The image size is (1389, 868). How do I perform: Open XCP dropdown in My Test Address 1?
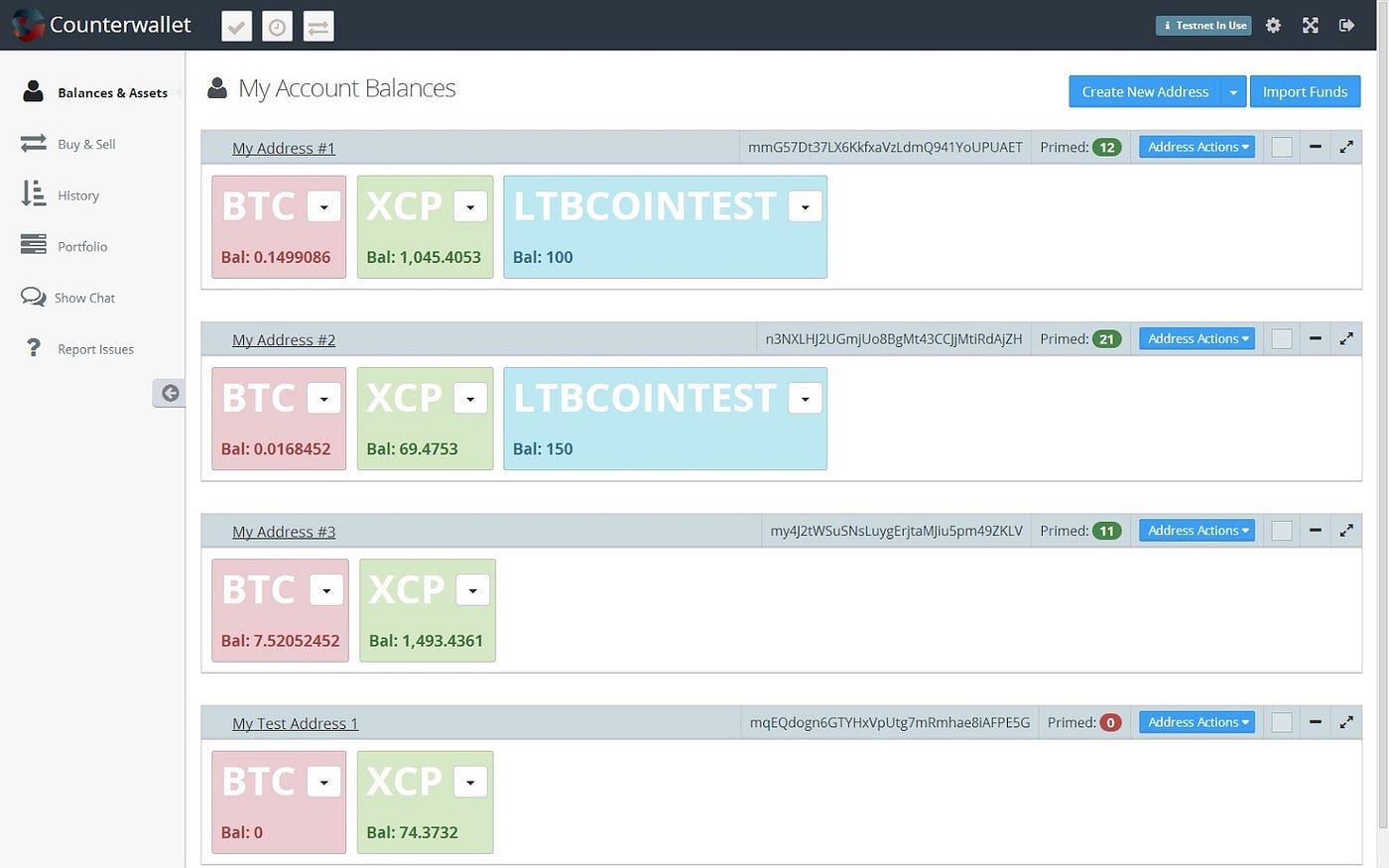point(470,782)
